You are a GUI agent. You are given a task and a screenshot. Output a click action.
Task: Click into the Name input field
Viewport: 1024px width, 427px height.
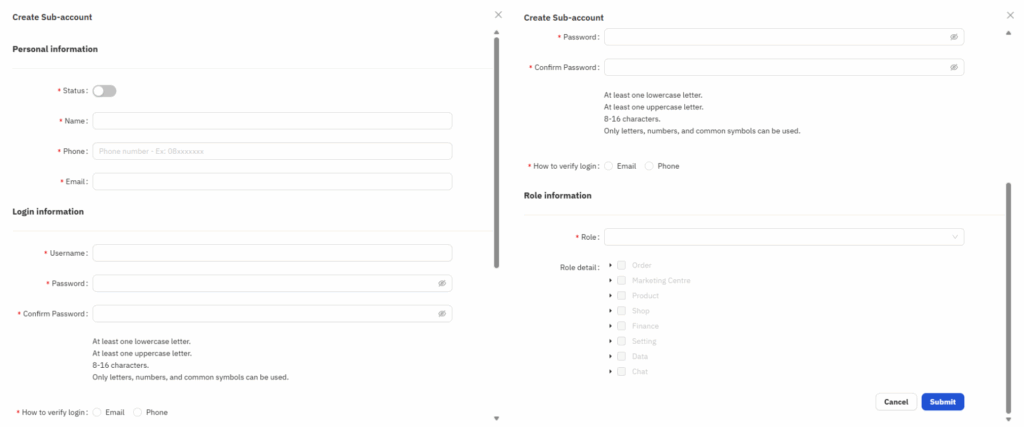(272, 121)
